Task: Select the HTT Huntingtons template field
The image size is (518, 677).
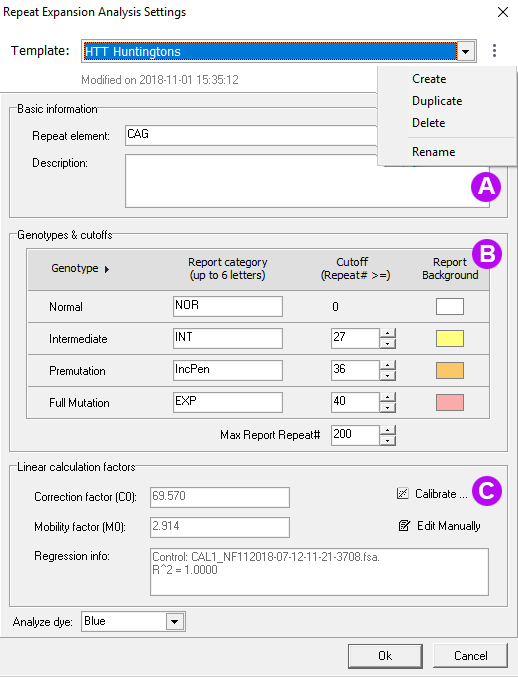Action: (270, 51)
